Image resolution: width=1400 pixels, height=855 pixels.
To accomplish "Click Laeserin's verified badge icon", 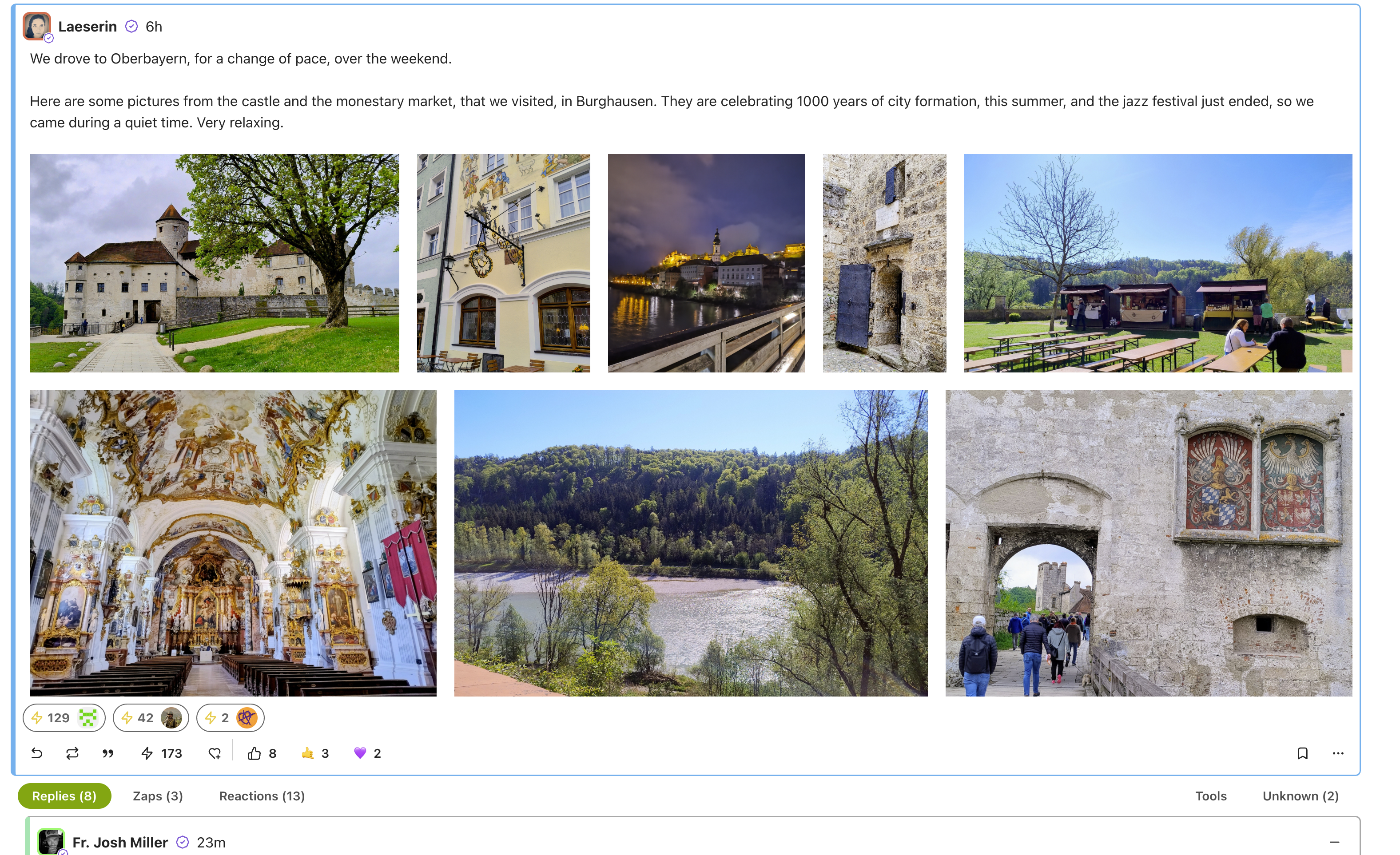I will point(131,27).
